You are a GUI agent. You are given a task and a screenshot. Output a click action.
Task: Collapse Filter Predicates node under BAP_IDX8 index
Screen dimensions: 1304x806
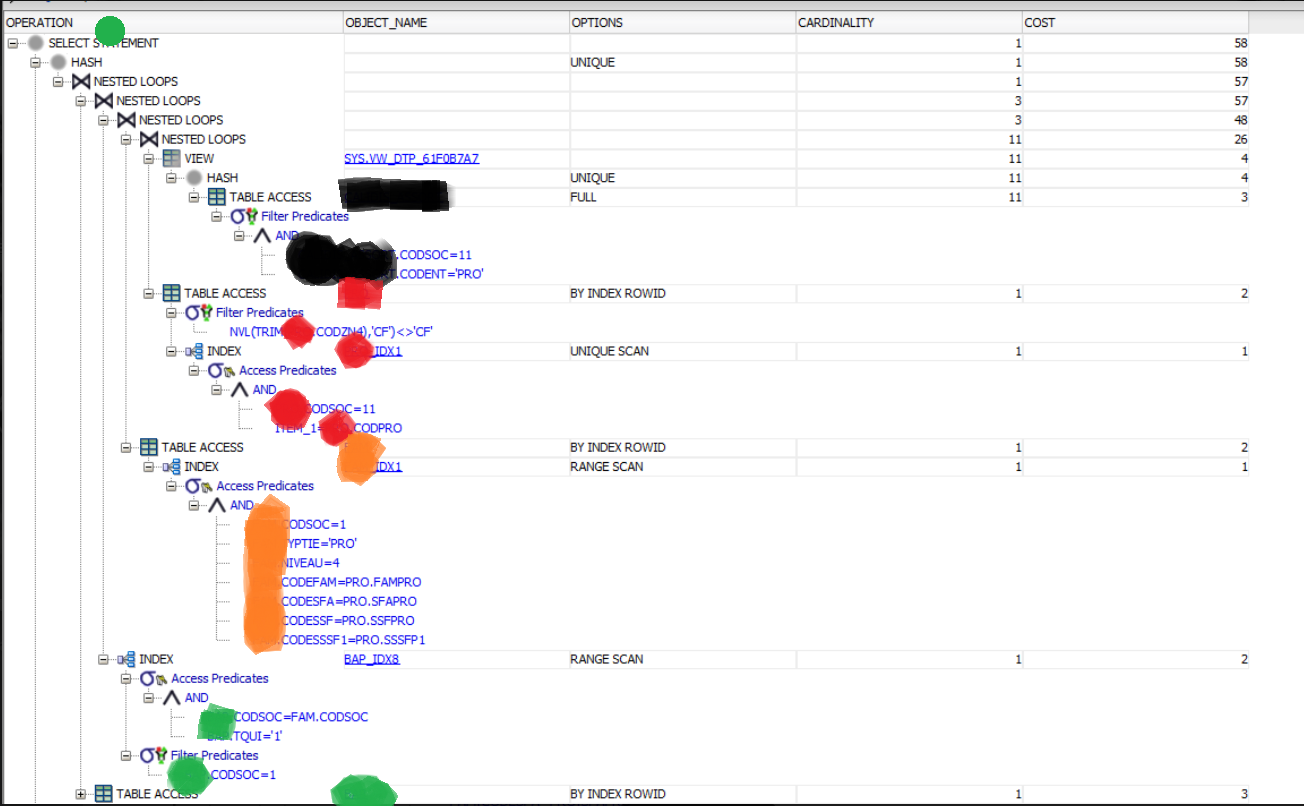[x=127, y=755]
